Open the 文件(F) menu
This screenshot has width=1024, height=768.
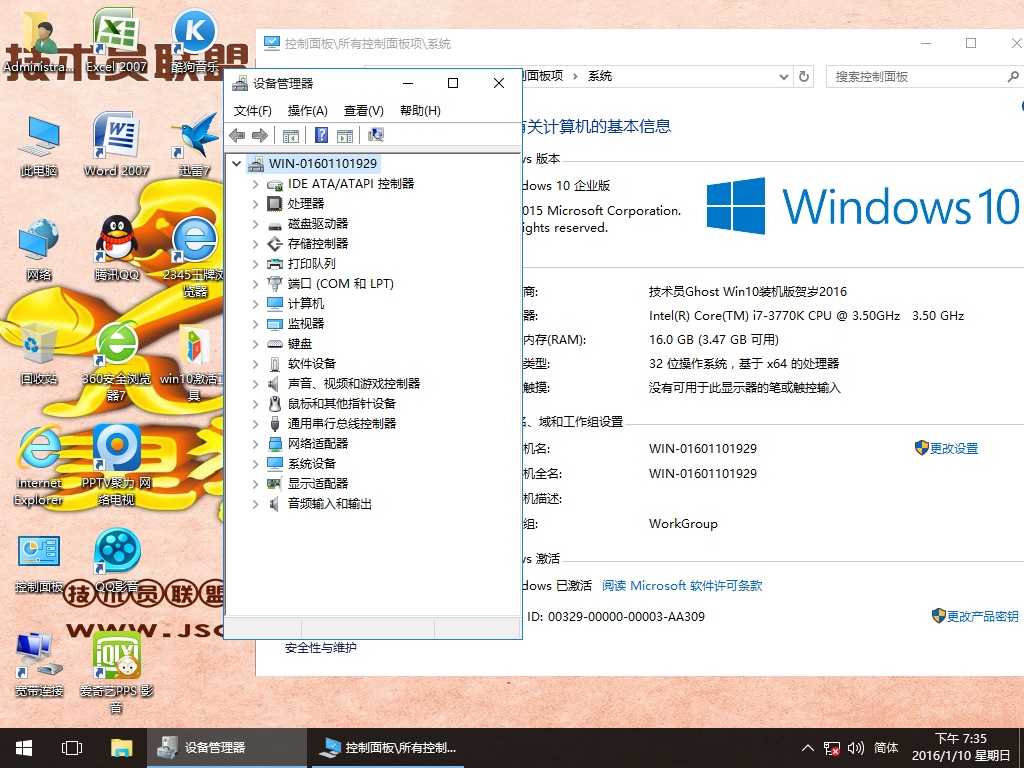pyautogui.click(x=253, y=110)
